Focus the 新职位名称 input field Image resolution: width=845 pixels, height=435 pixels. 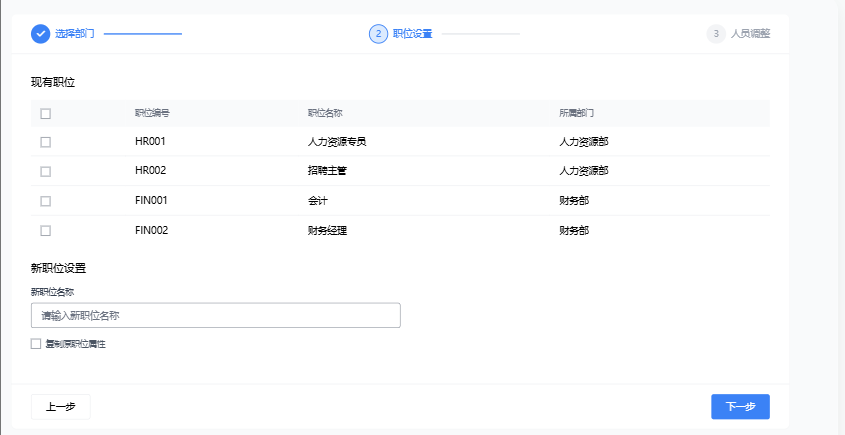(x=215, y=315)
